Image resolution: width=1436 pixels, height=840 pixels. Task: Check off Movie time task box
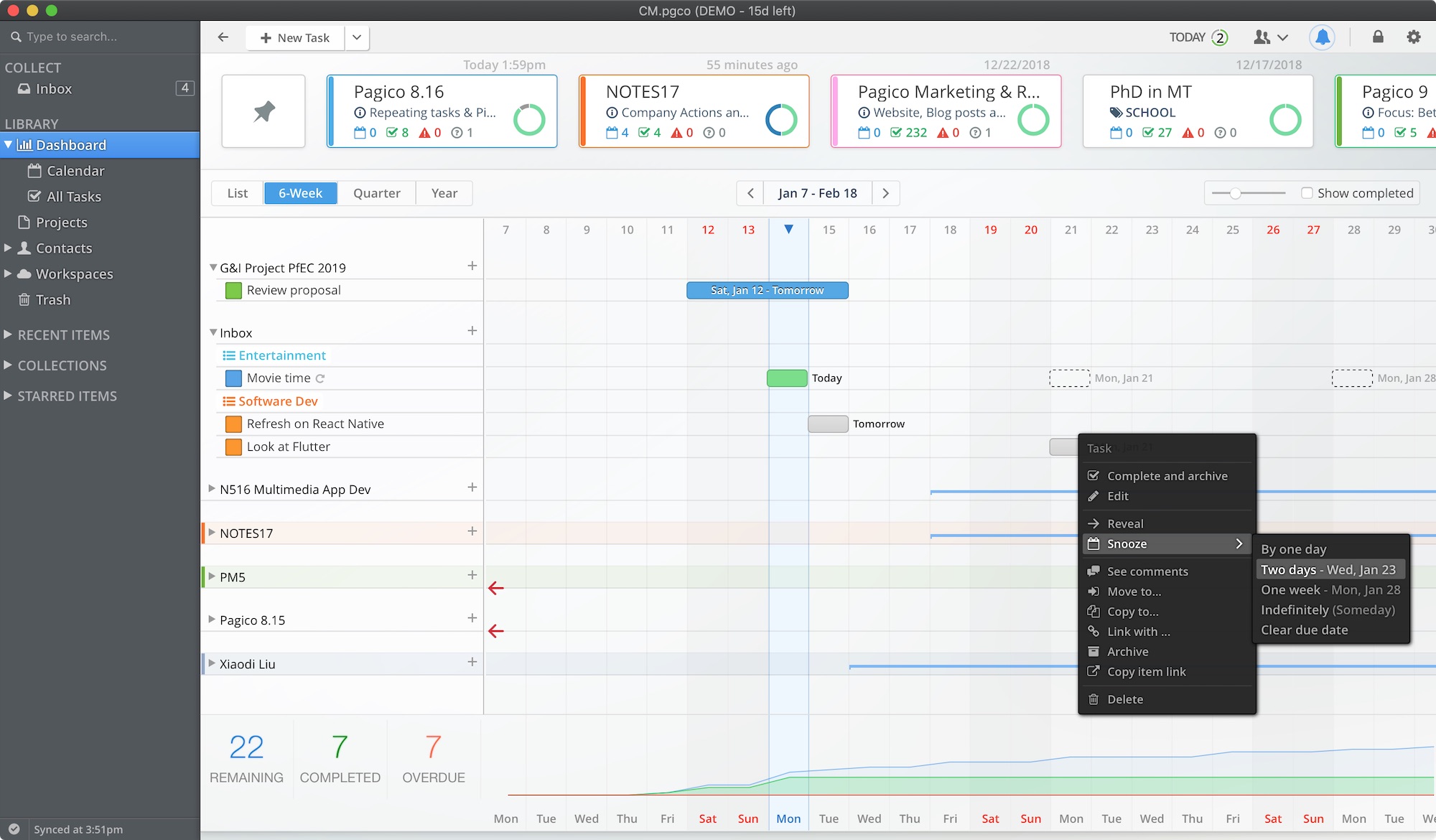(x=233, y=378)
